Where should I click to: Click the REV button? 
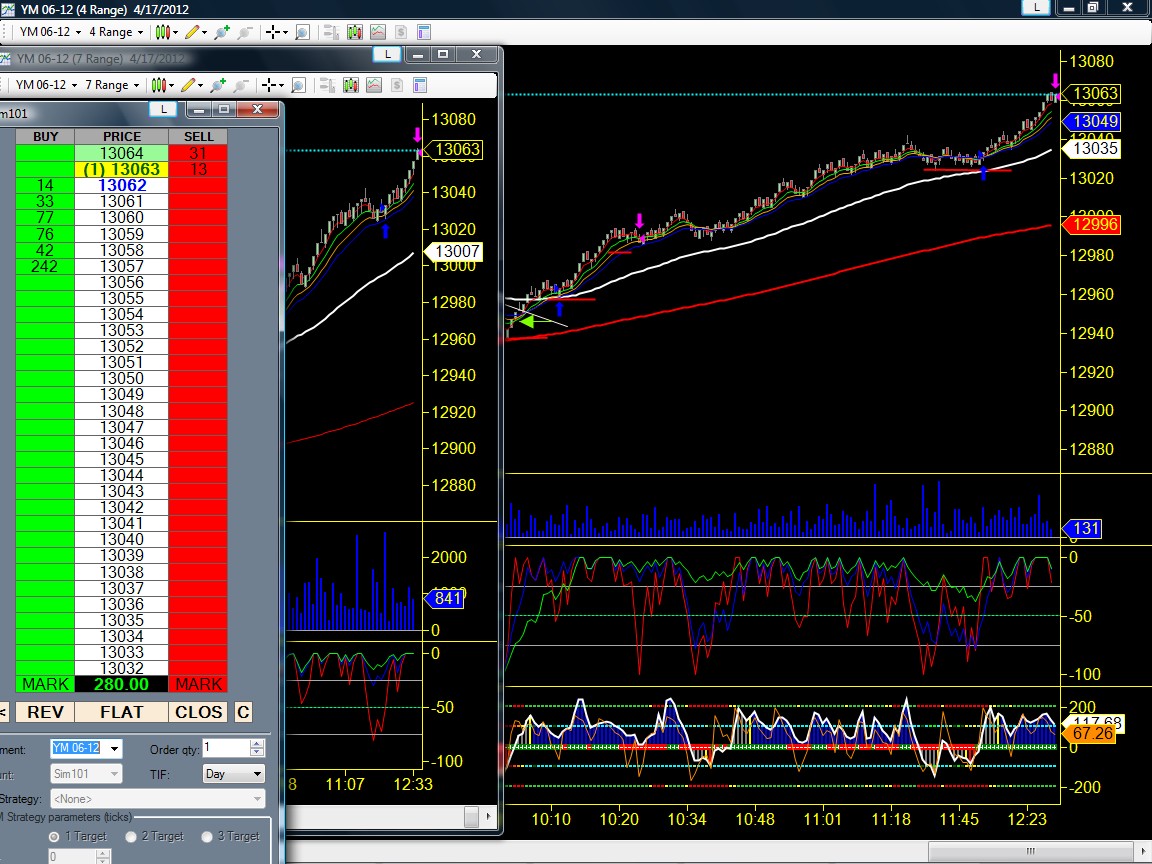click(45, 712)
